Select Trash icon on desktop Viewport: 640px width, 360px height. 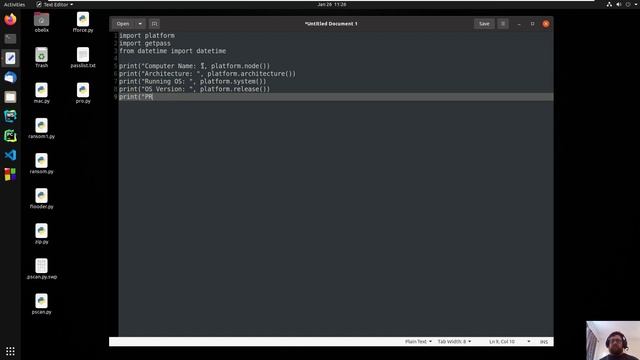(41, 58)
